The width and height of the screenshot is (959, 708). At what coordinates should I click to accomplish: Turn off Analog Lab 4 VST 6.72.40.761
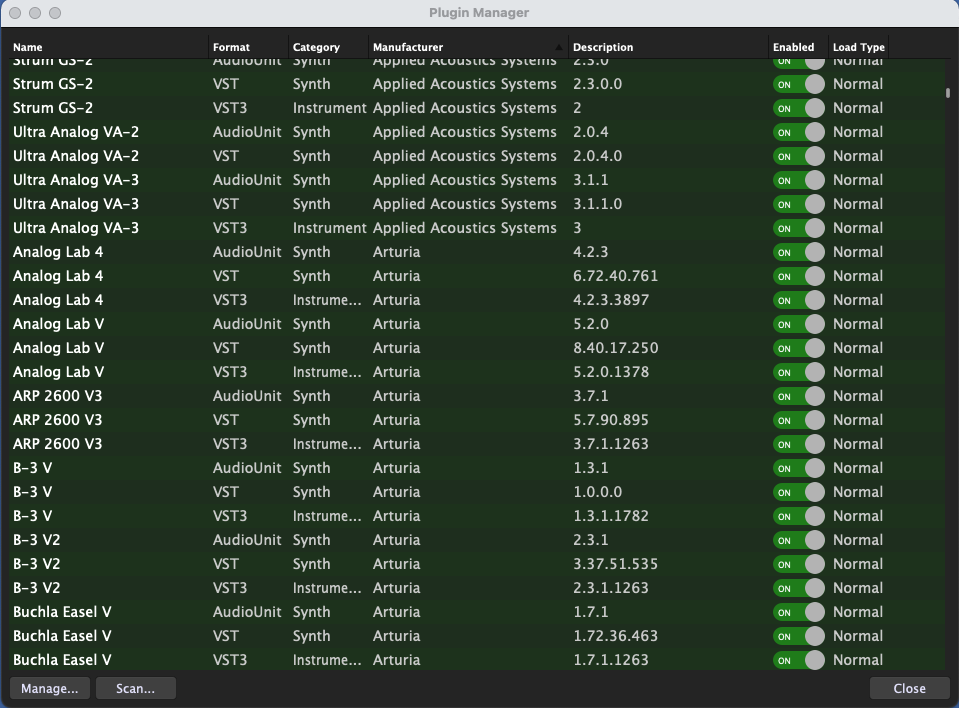point(799,276)
